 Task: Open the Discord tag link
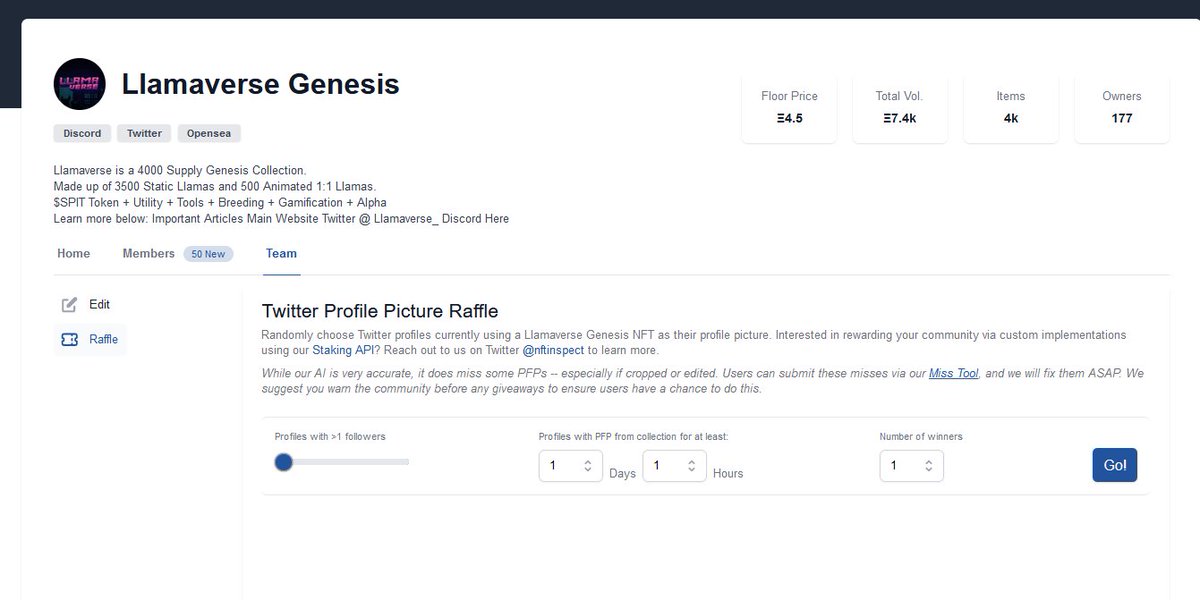(x=83, y=133)
